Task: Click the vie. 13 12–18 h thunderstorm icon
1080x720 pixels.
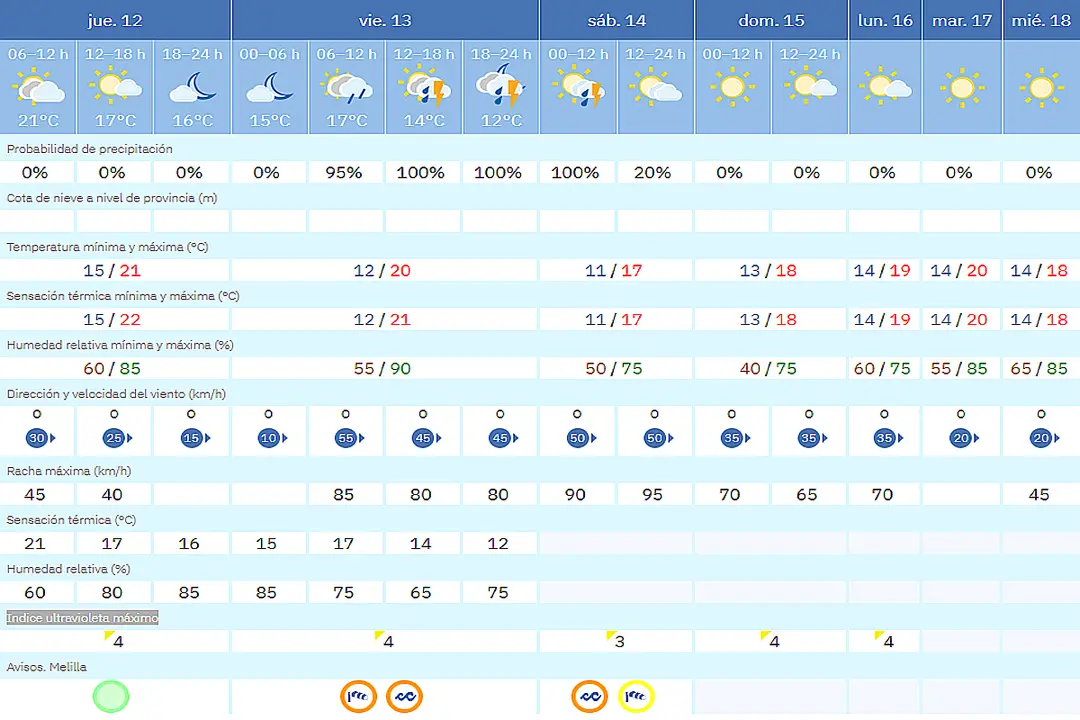Action: click(x=424, y=88)
